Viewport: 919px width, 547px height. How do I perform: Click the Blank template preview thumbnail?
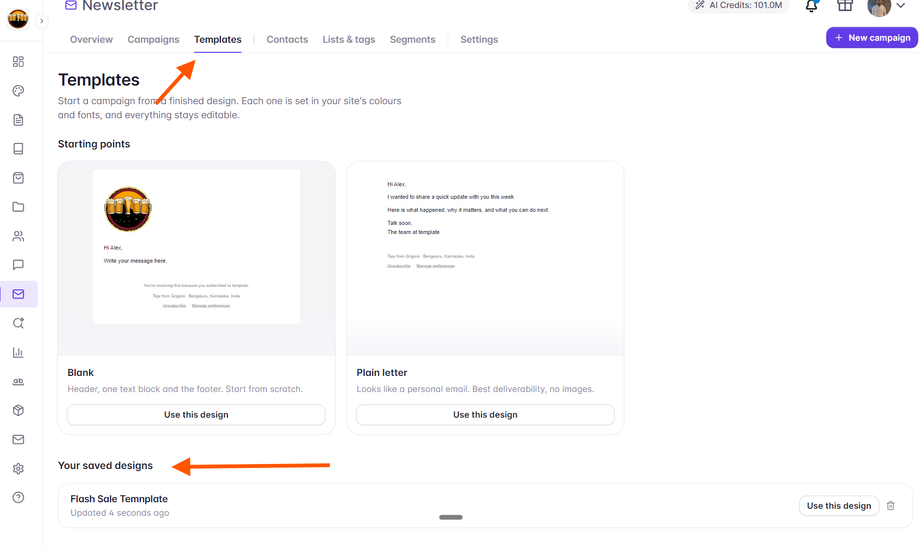pos(196,259)
